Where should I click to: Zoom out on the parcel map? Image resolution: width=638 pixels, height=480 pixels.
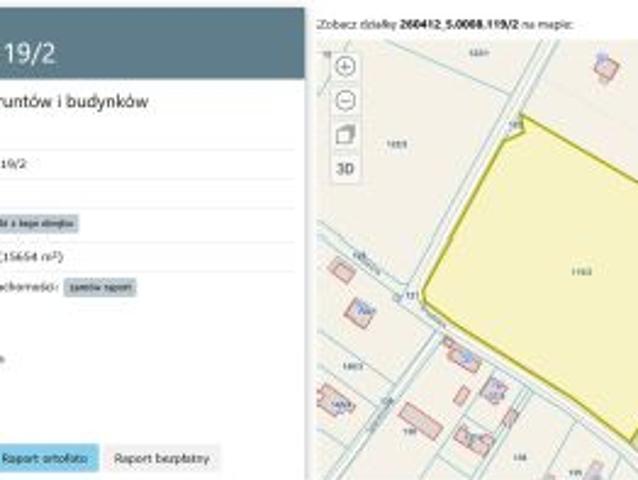[345, 100]
